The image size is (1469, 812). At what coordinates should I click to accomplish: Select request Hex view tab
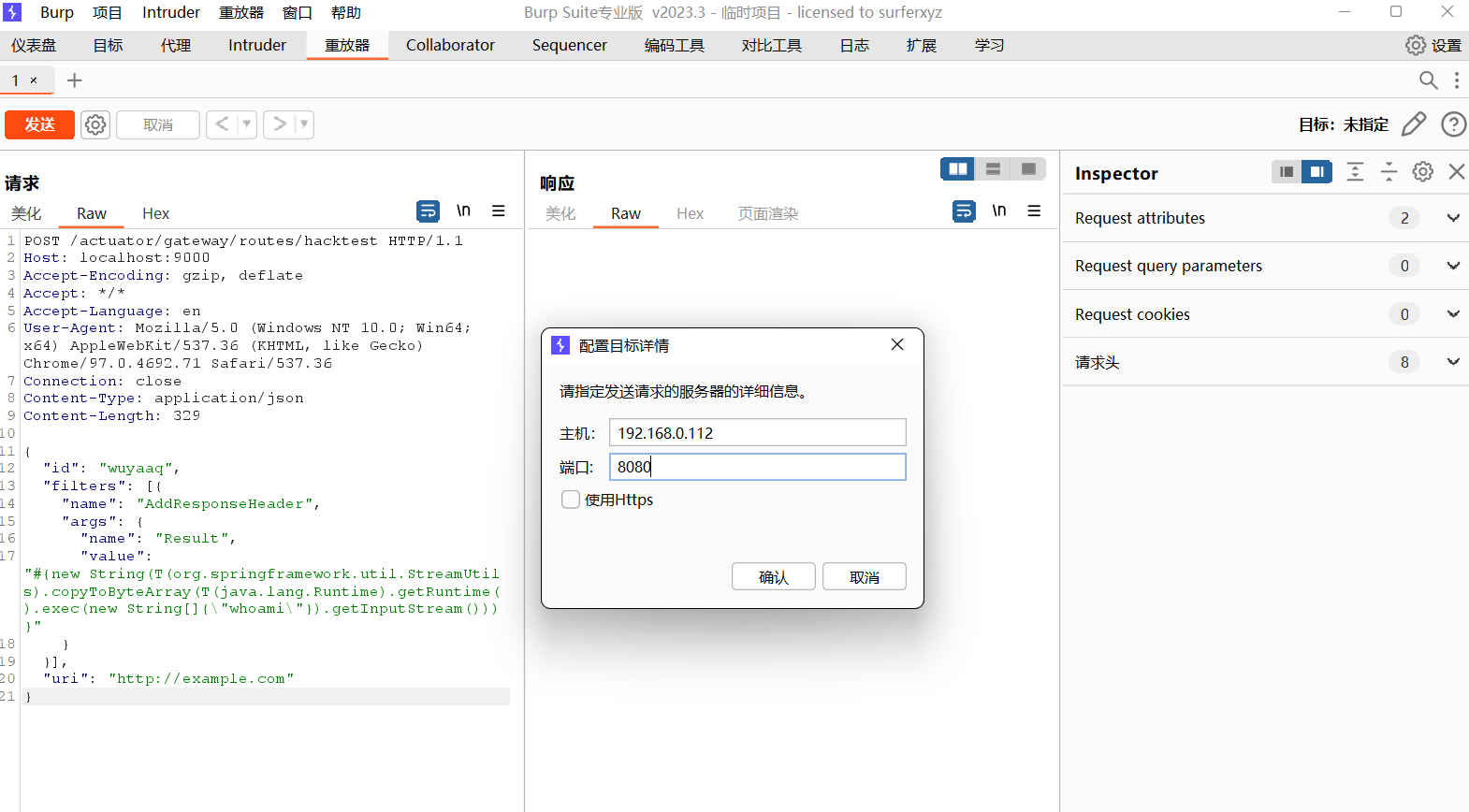point(155,213)
